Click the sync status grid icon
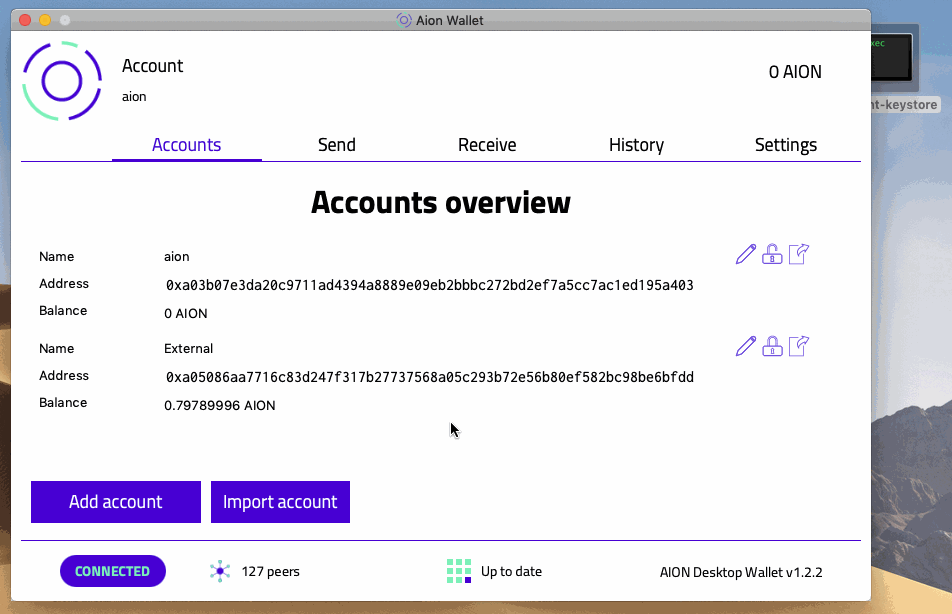This screenshot has width=952, height=614. (459, 571)
